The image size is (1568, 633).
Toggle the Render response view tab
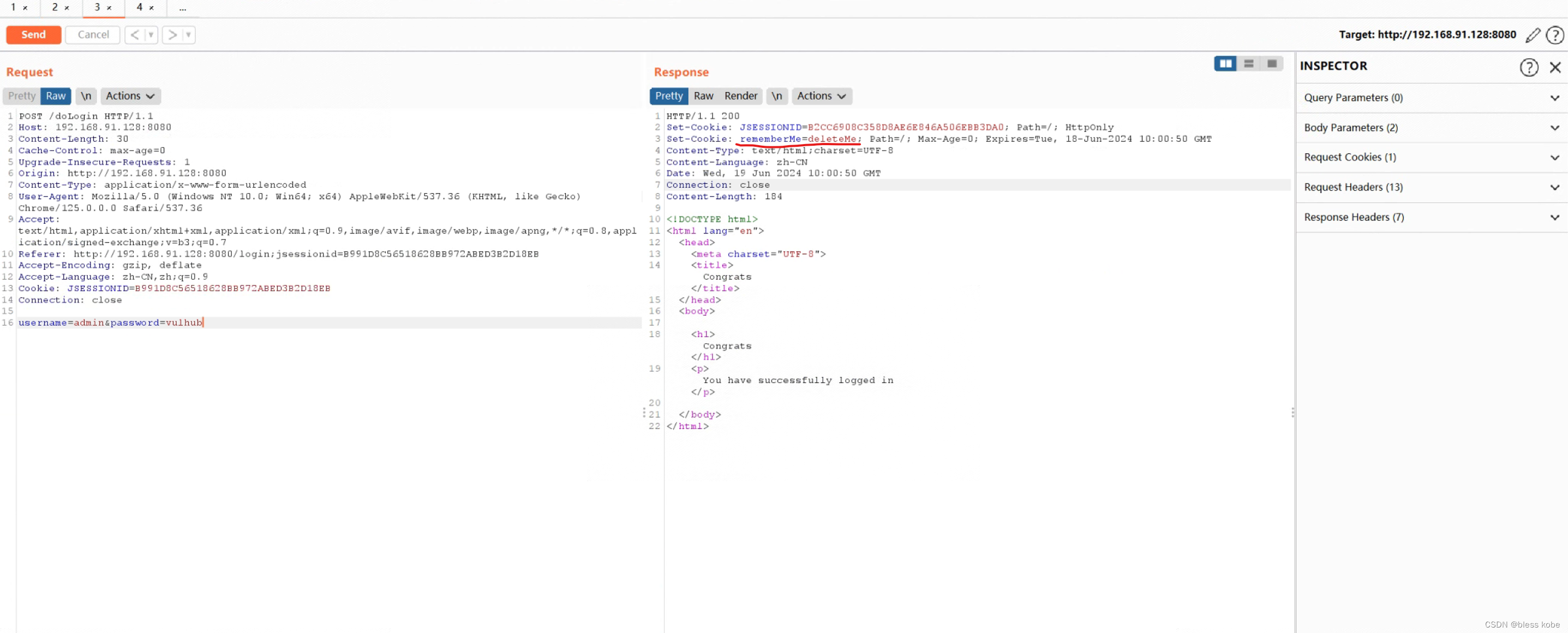741,95
